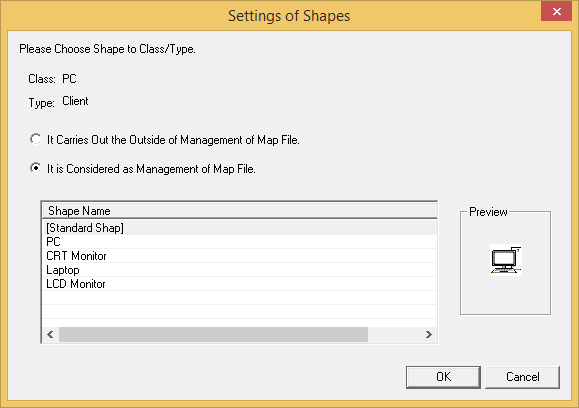Select 'It is Considered as Management' radio button
This screenshot has height=408, width=579.
(35, 168)
